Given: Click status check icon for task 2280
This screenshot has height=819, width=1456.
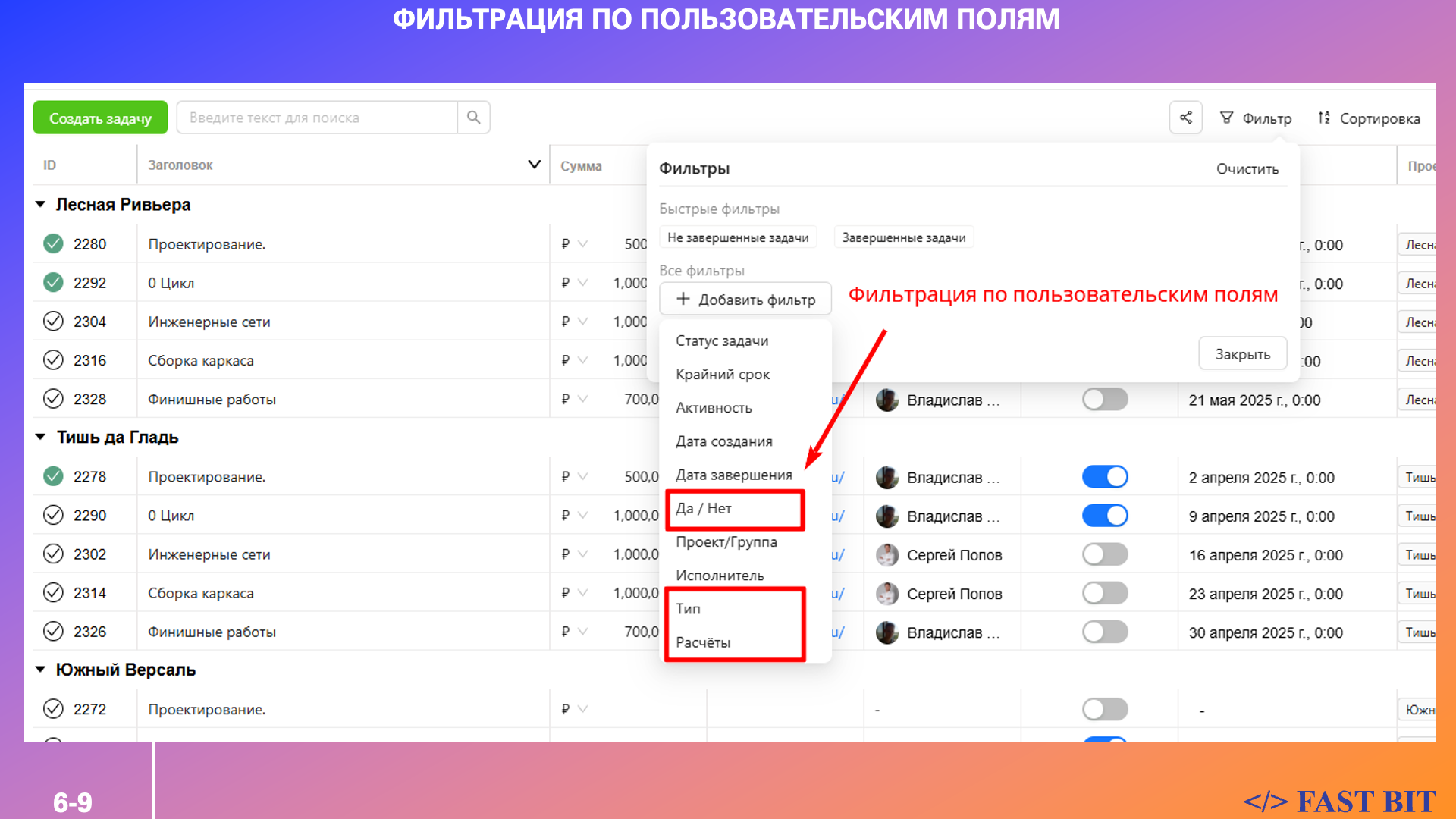Looking at the screenshot, I should coord(53,244).
